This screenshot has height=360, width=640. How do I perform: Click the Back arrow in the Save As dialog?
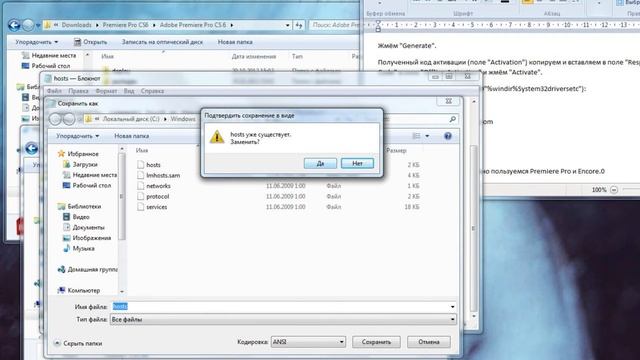56,119
